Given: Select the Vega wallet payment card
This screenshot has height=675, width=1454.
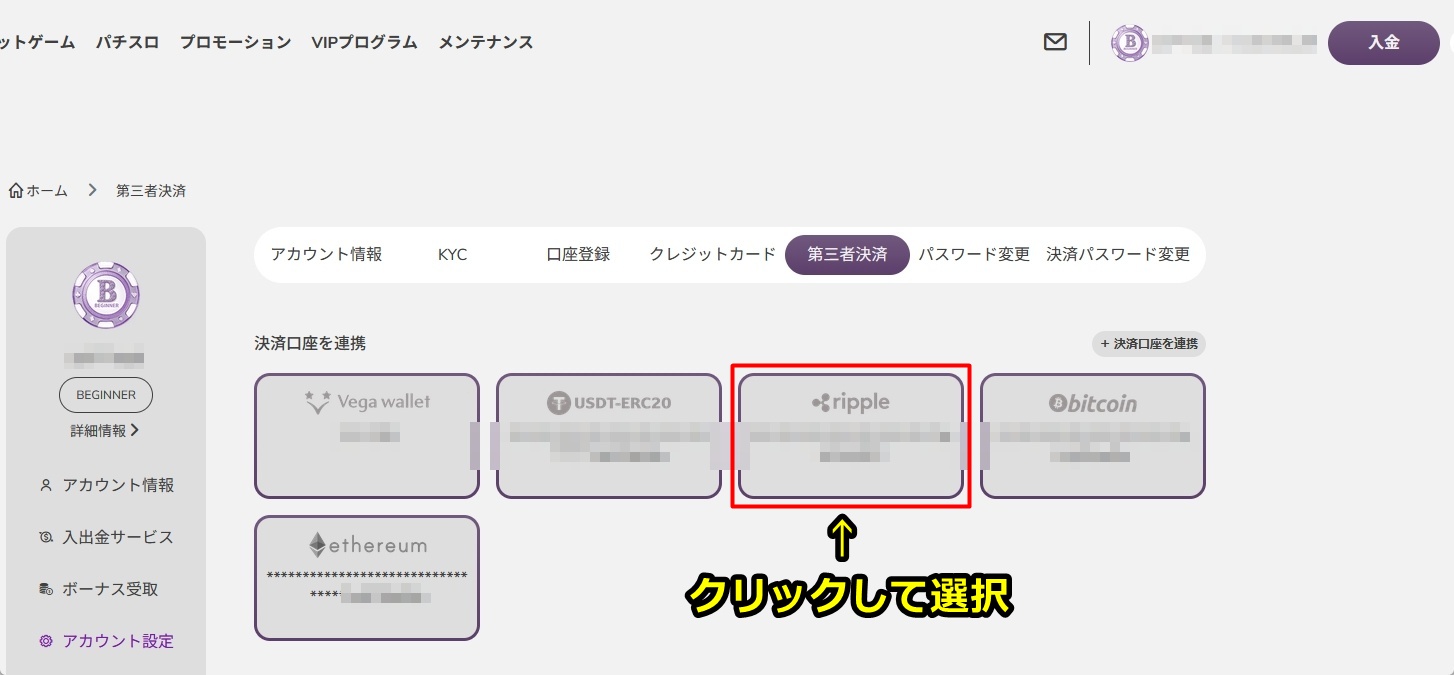Looking at the screenshot, I should 367,436.
